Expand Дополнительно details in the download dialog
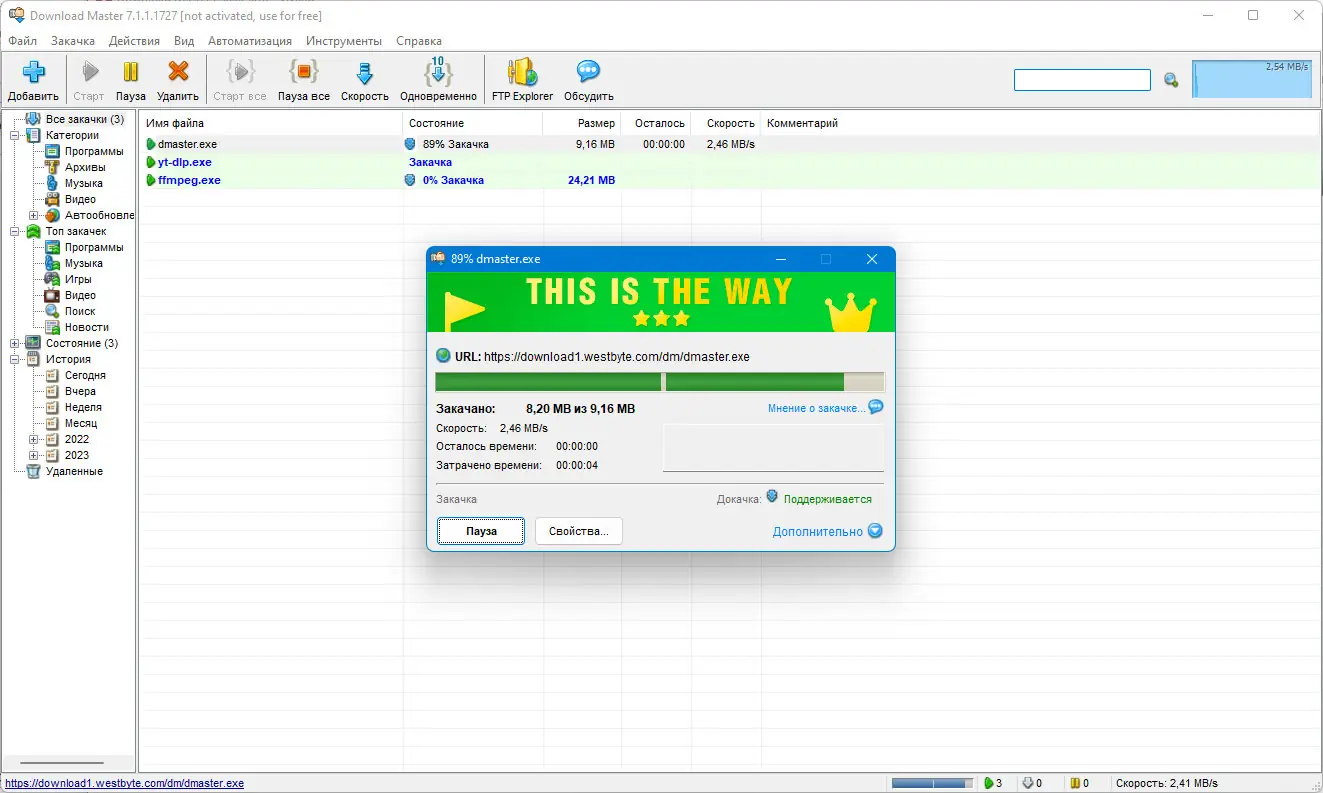The image size is (1323, 793). 828,531
